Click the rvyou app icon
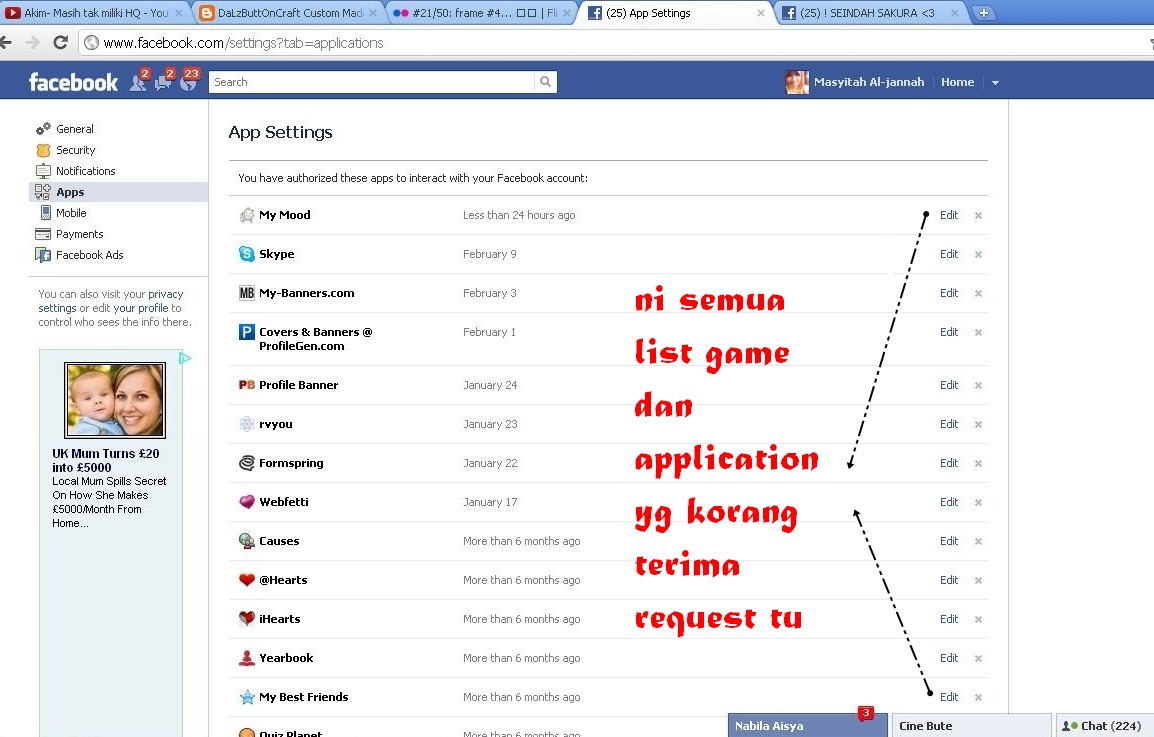The height and width of the screenshot is (737, 1154). click(247, 424)
